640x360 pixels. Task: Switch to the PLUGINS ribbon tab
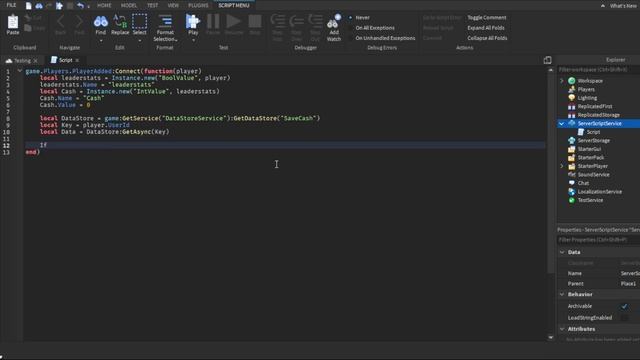pyautogui.click(x=198, y=5)
